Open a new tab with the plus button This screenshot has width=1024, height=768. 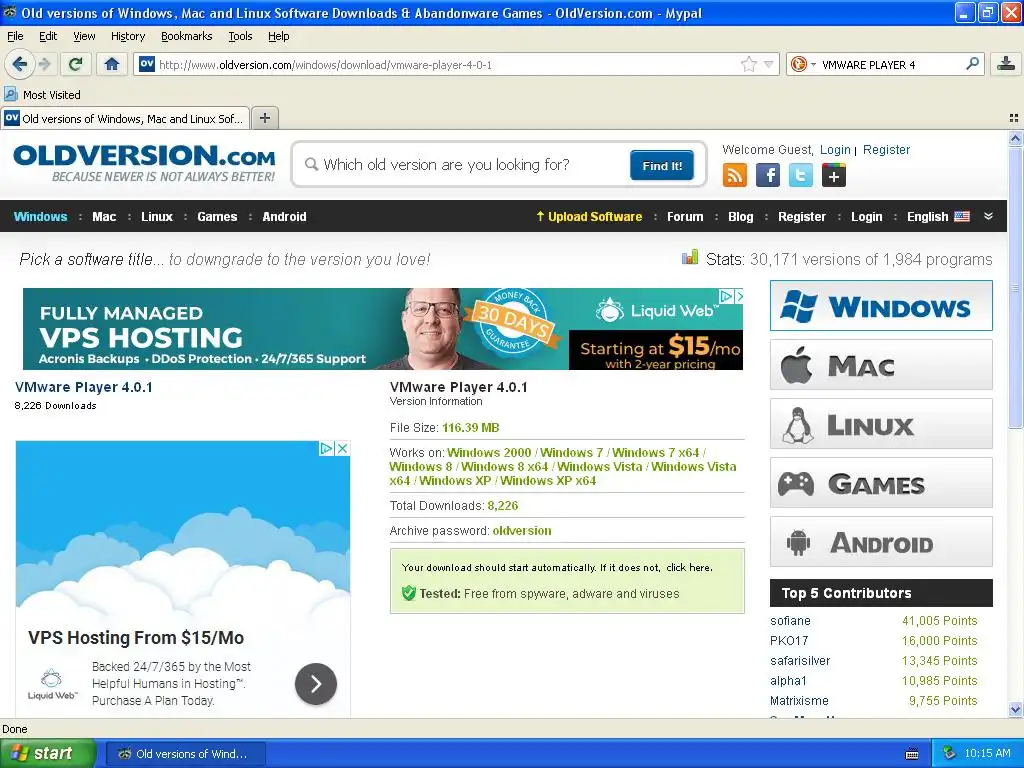tap(264, 118)
